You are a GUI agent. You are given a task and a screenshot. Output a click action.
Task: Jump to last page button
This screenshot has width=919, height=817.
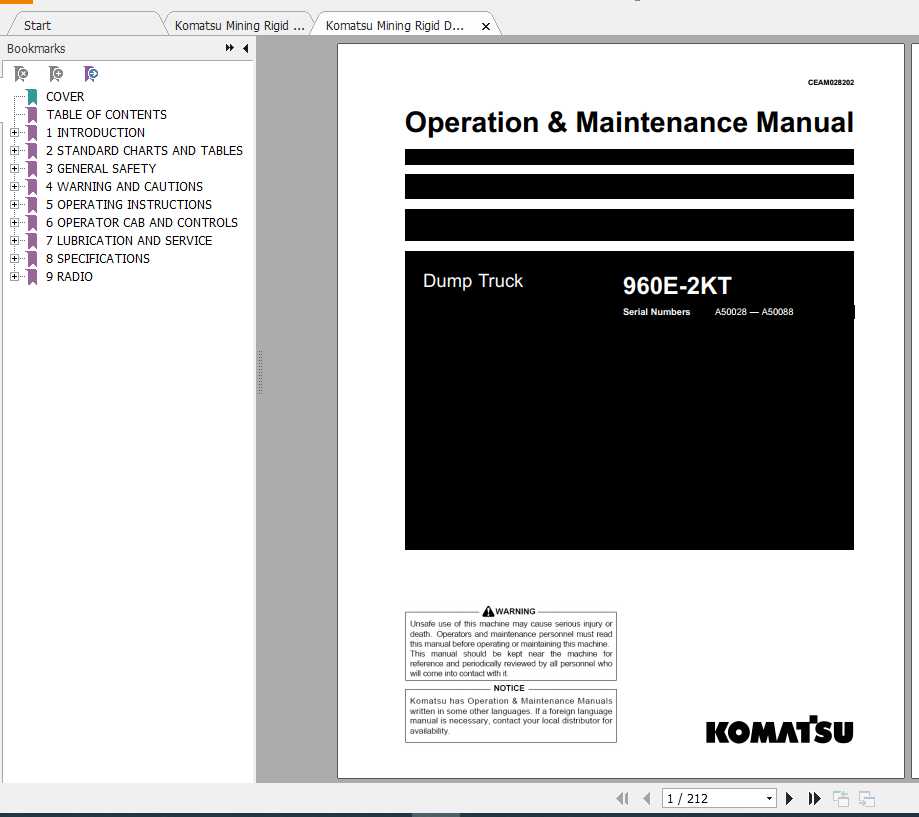(x=814, y=798)
